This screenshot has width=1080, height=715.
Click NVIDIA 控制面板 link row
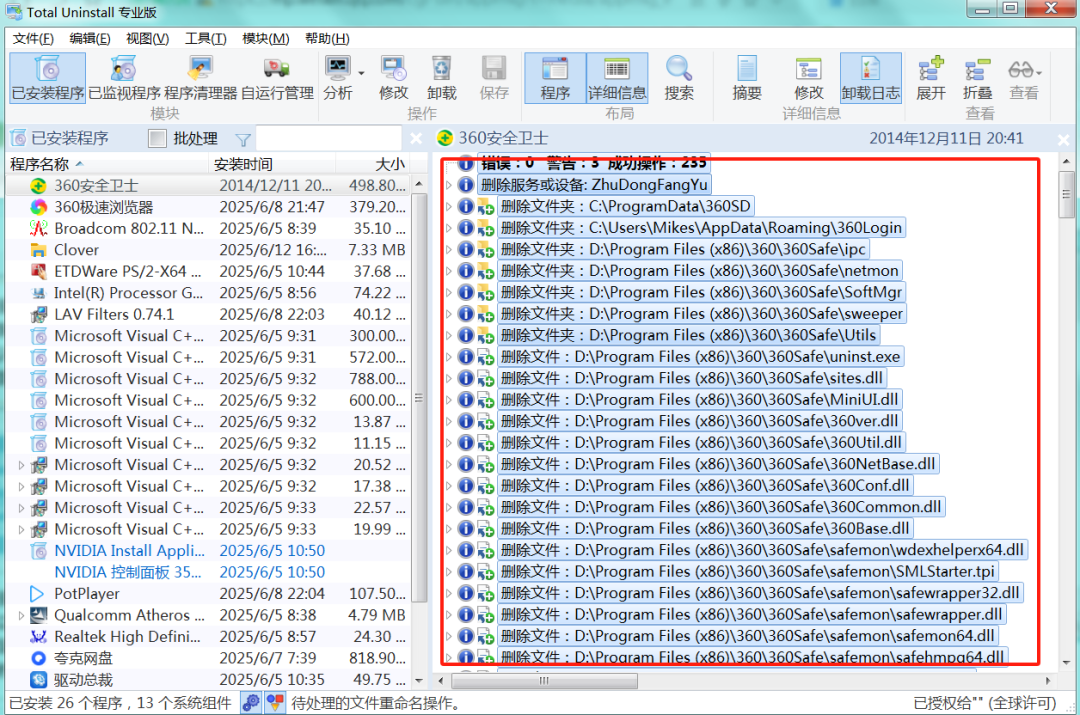209,572
